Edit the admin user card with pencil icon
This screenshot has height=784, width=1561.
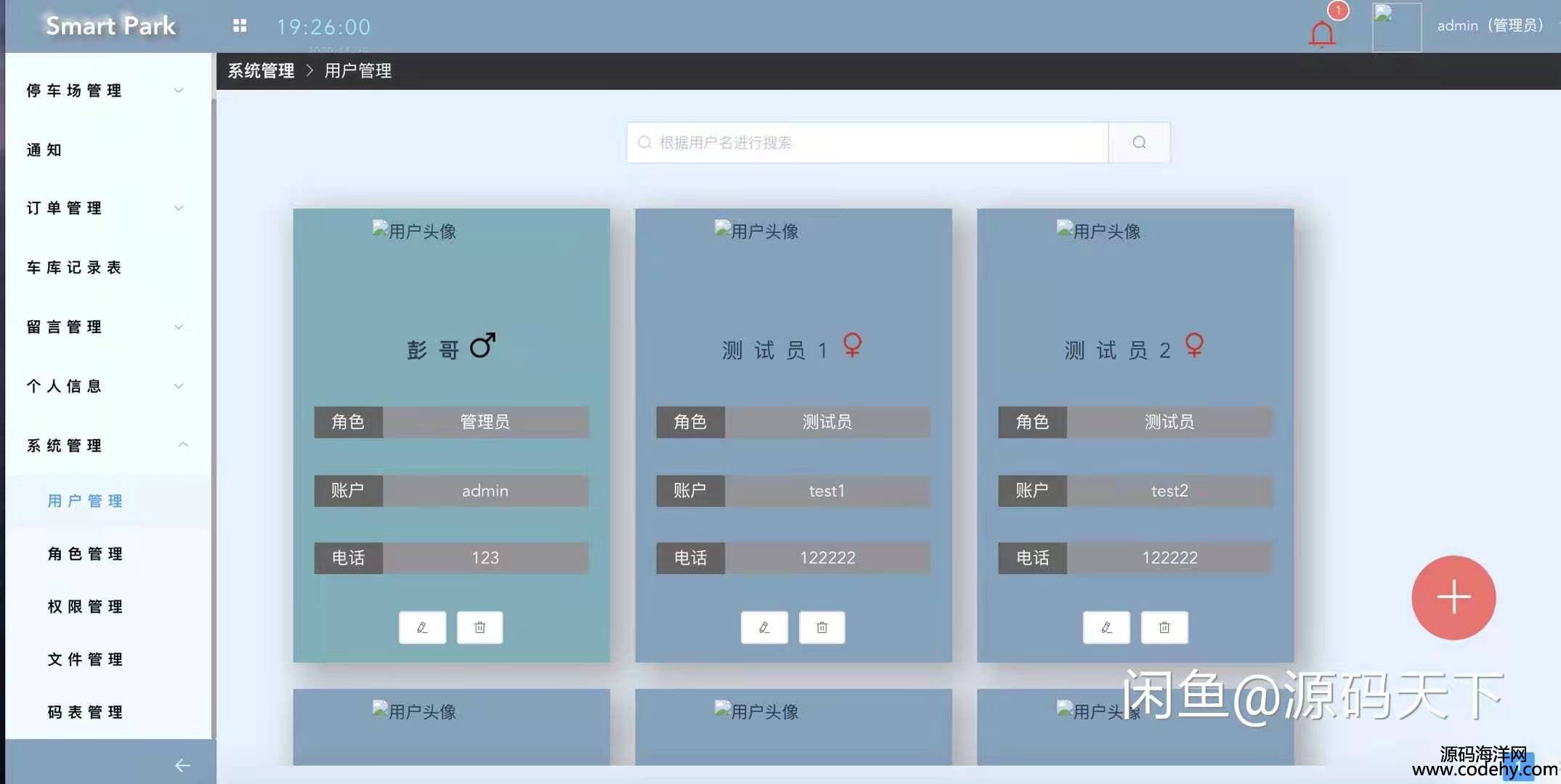[422, 627]
